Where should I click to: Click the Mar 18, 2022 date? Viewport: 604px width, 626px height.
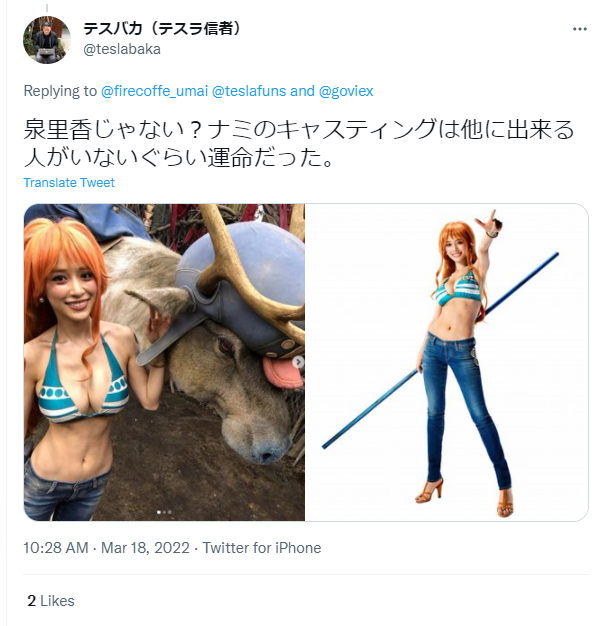tap(145, 548)
